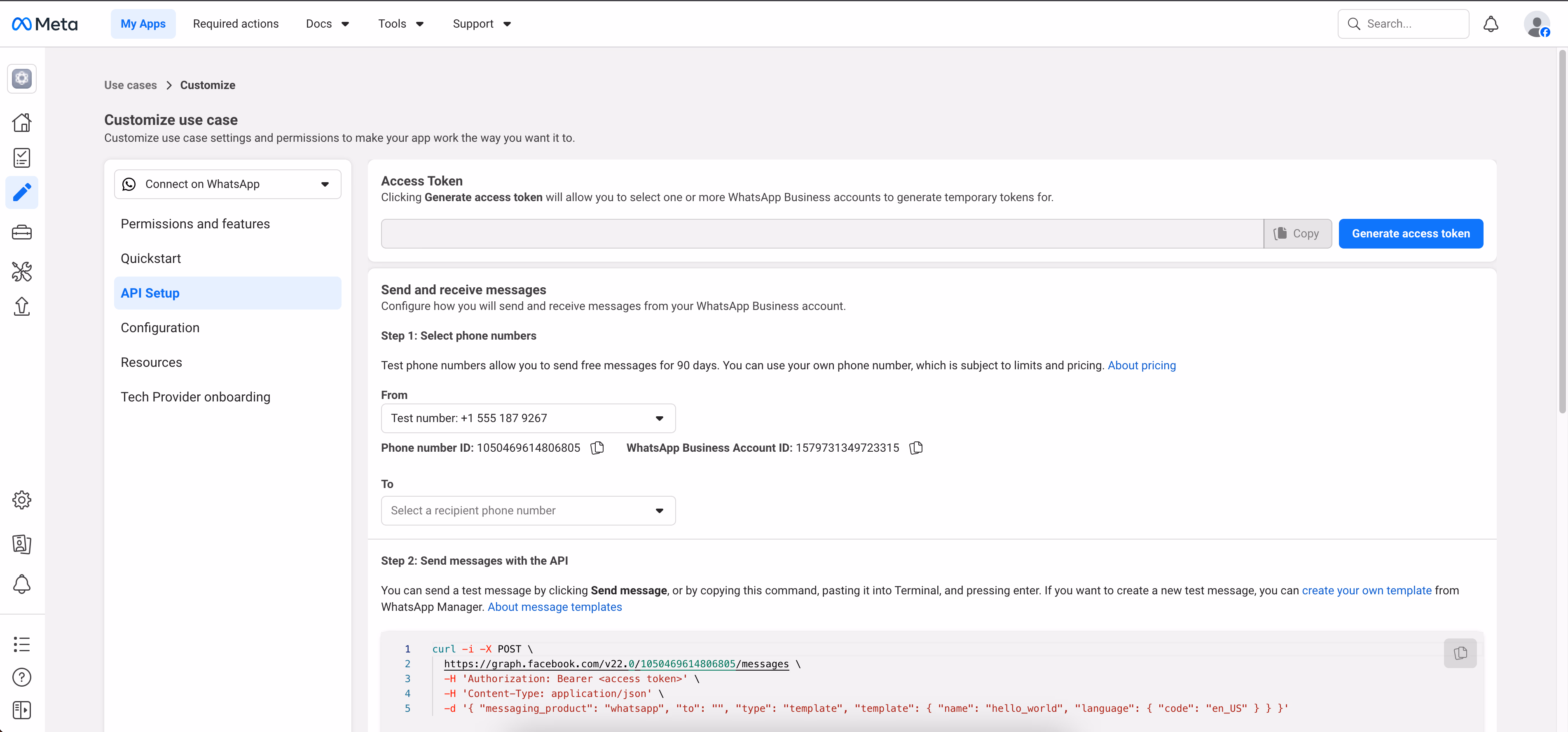The image size is (1568, 732).
Task: Select Configuration in the side menu
Action: pos(160,328)
